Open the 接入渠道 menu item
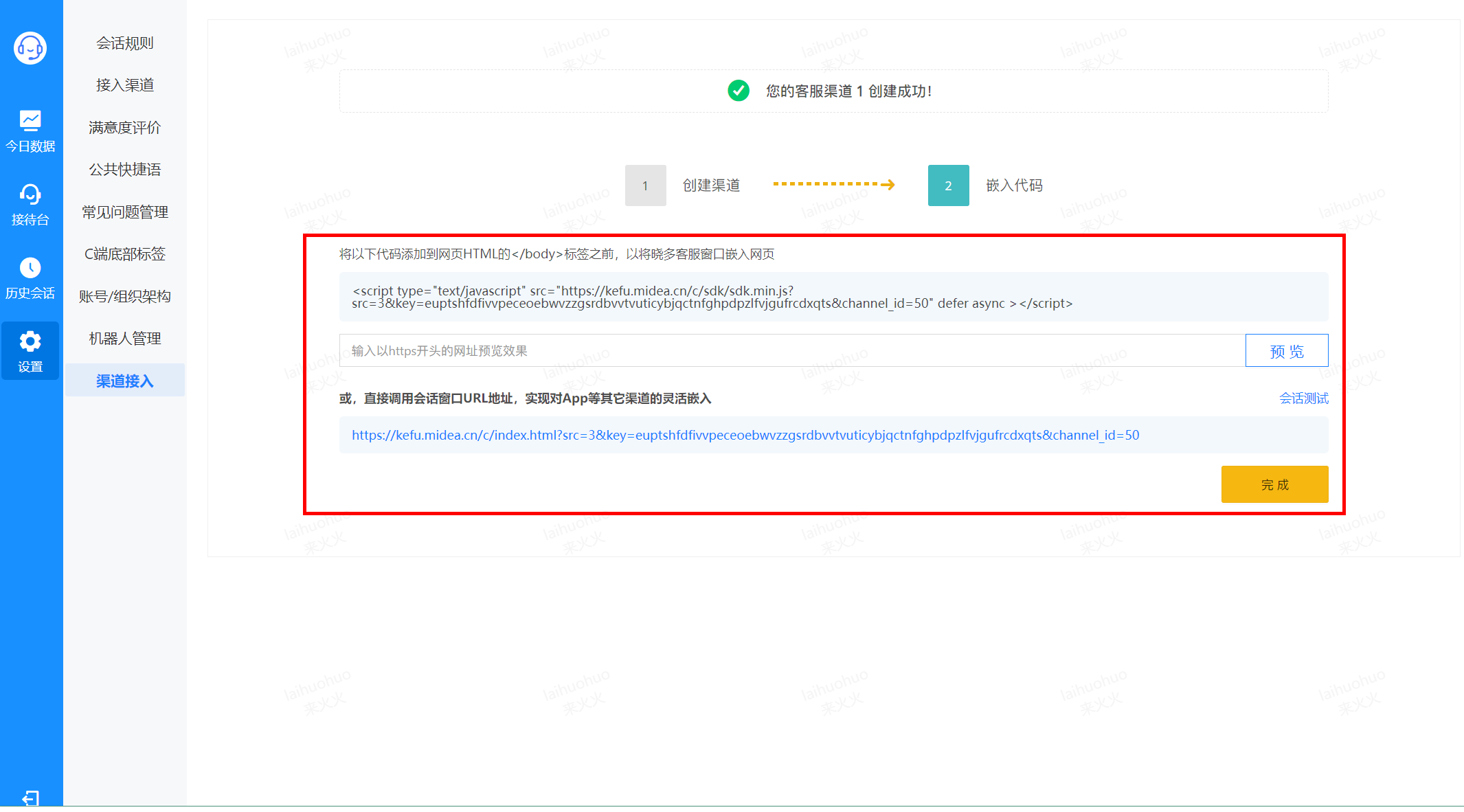 125,85
